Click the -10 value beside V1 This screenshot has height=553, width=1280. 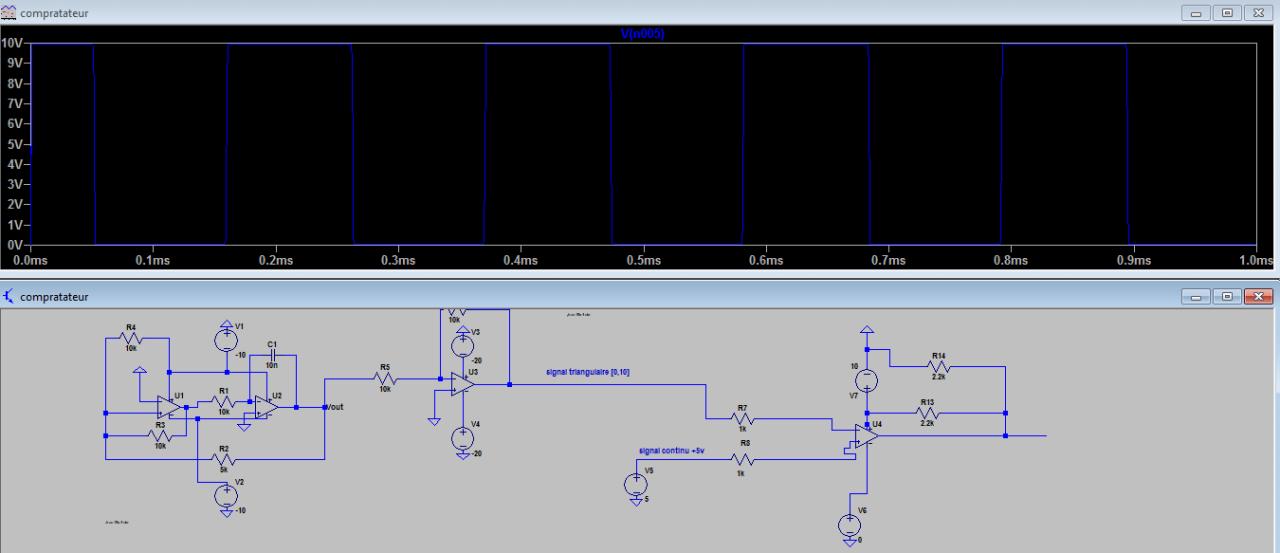click(240, 355)
